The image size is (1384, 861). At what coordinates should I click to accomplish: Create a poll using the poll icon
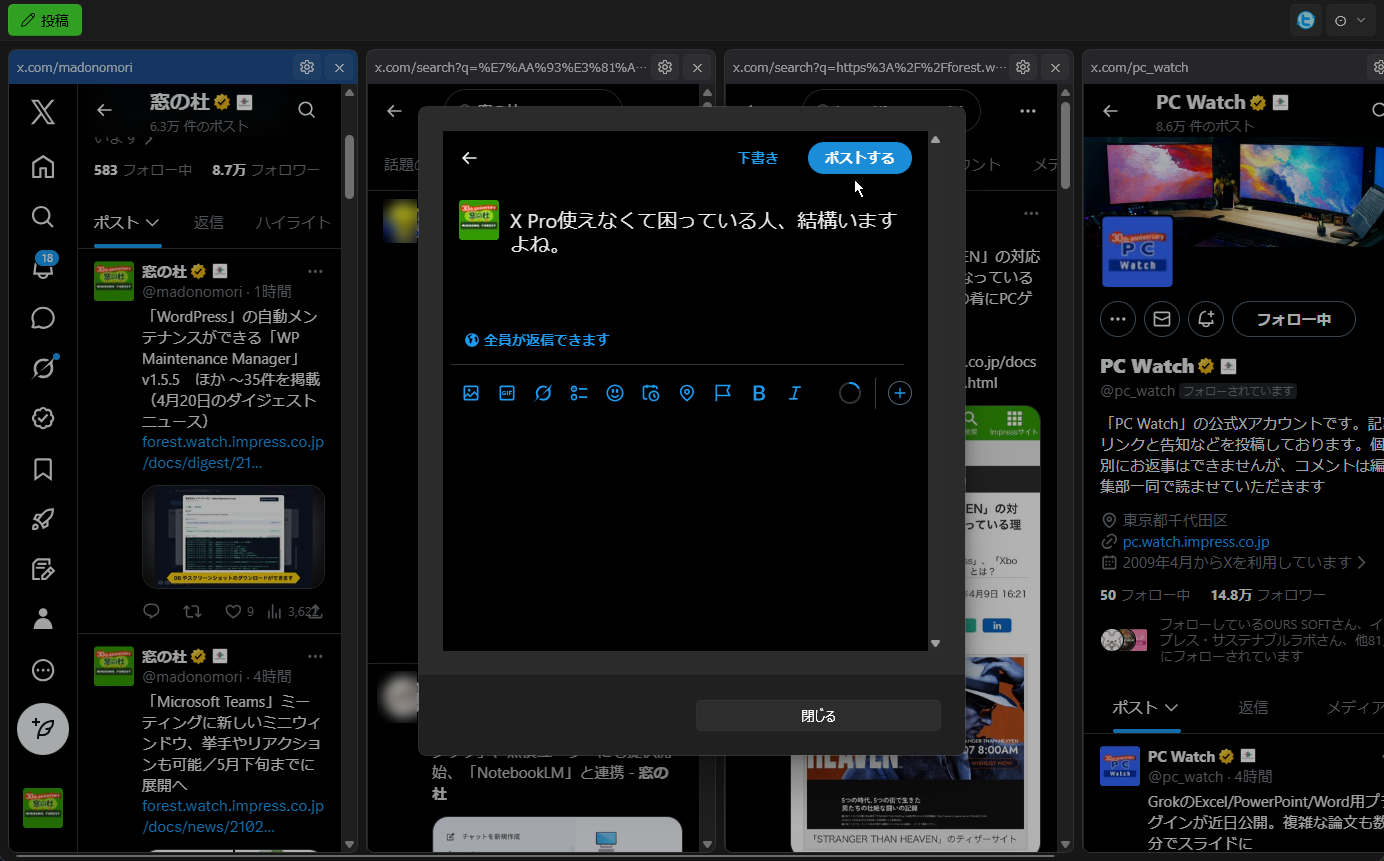coord(578,393)
